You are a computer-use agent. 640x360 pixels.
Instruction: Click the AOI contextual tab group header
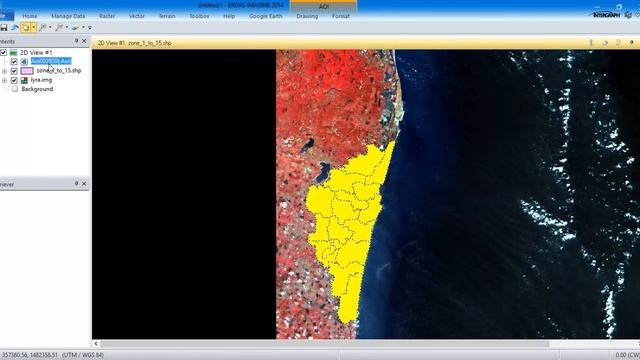click(x=324, y=6)
